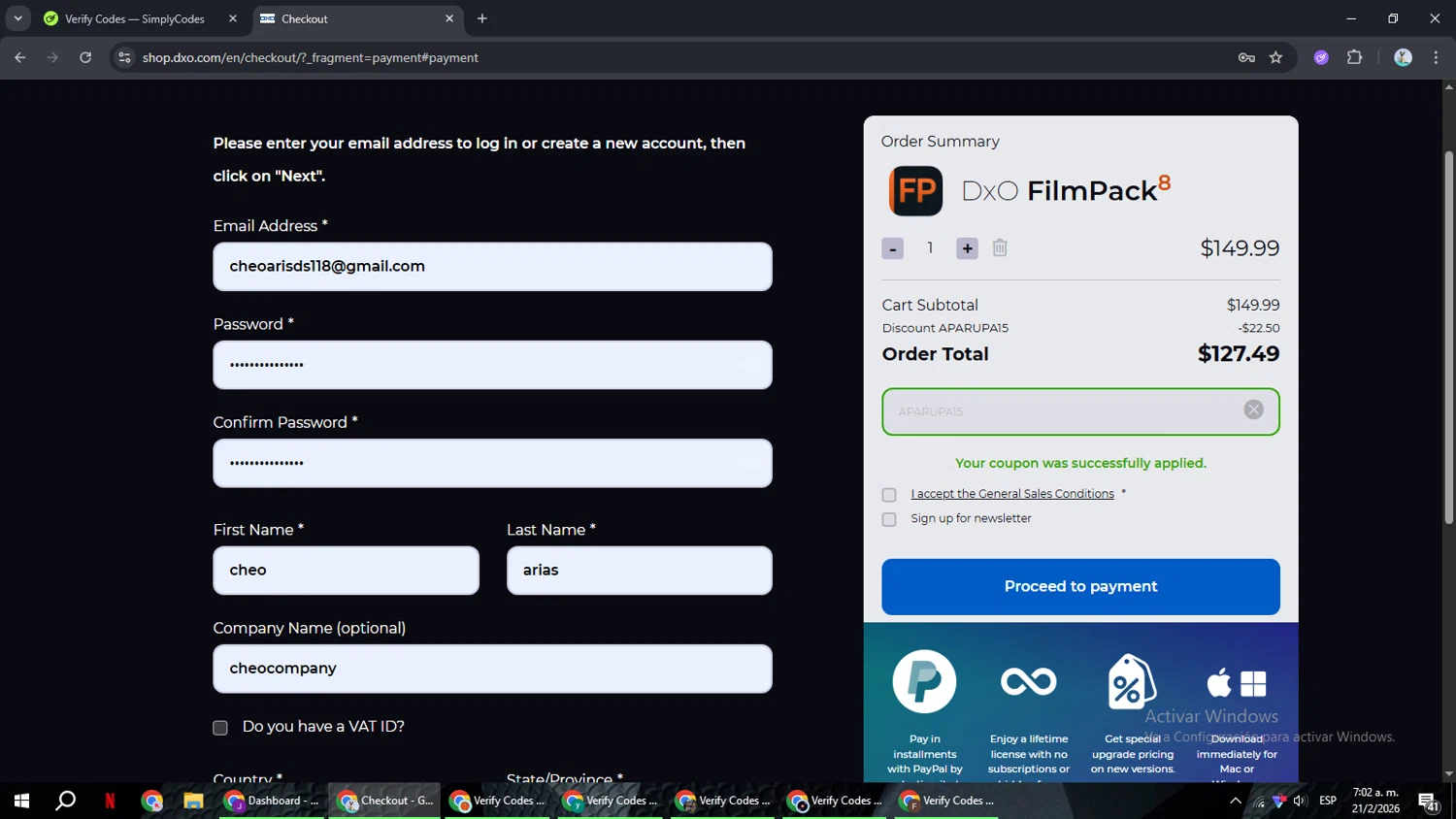Open the Windows notification center
Viewport: 1456px width, 819px height.
(1428, 802)
